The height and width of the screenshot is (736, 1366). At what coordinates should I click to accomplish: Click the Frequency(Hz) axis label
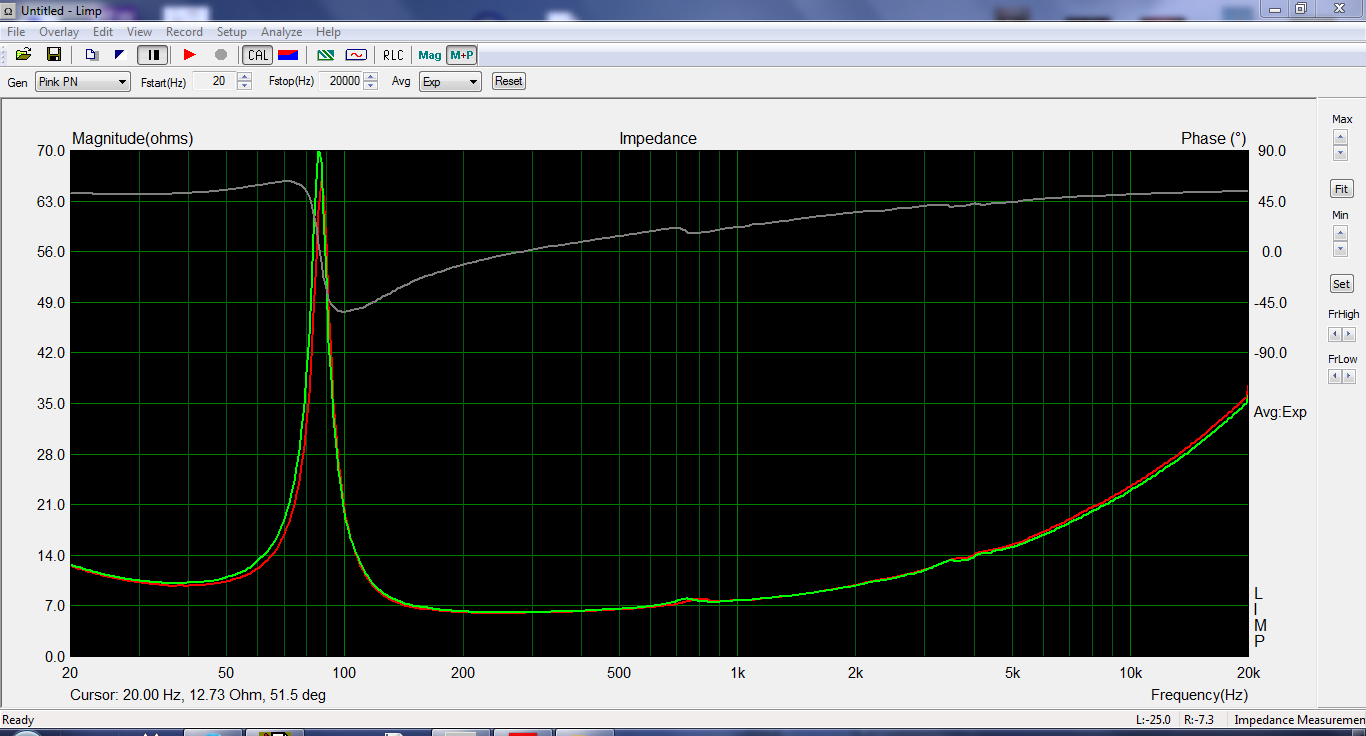click(x=1199, y=695)
